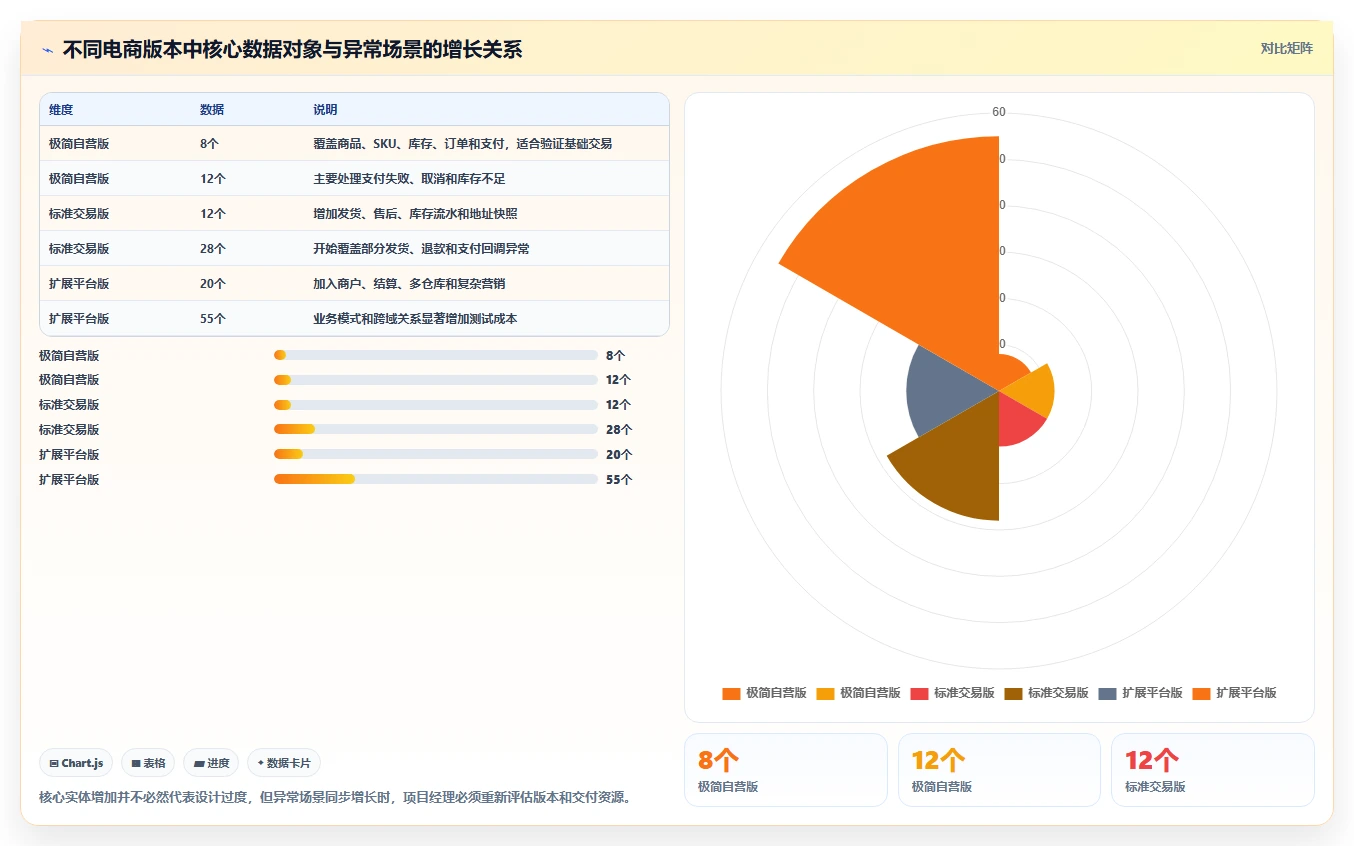Select the amber wedge in the polar chart
The image size is (1354, 846).
(1030, 390)
